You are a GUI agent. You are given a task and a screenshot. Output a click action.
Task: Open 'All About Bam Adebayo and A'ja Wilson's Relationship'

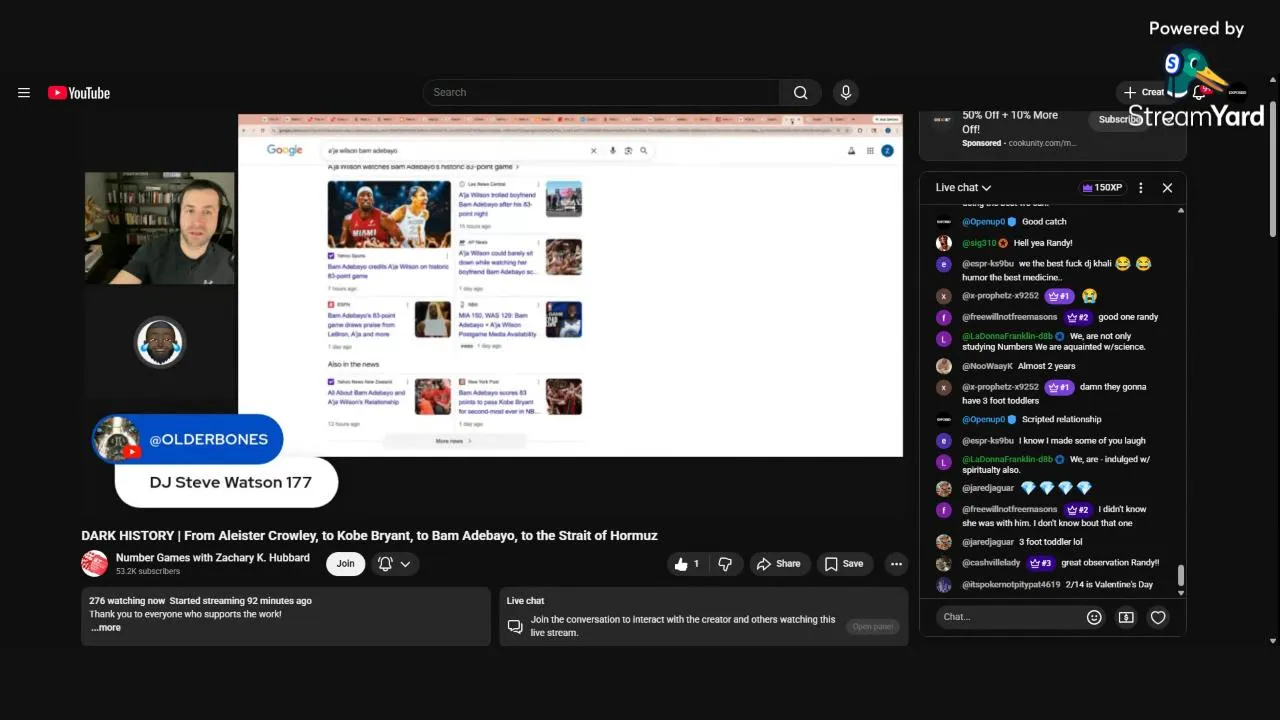367,398
